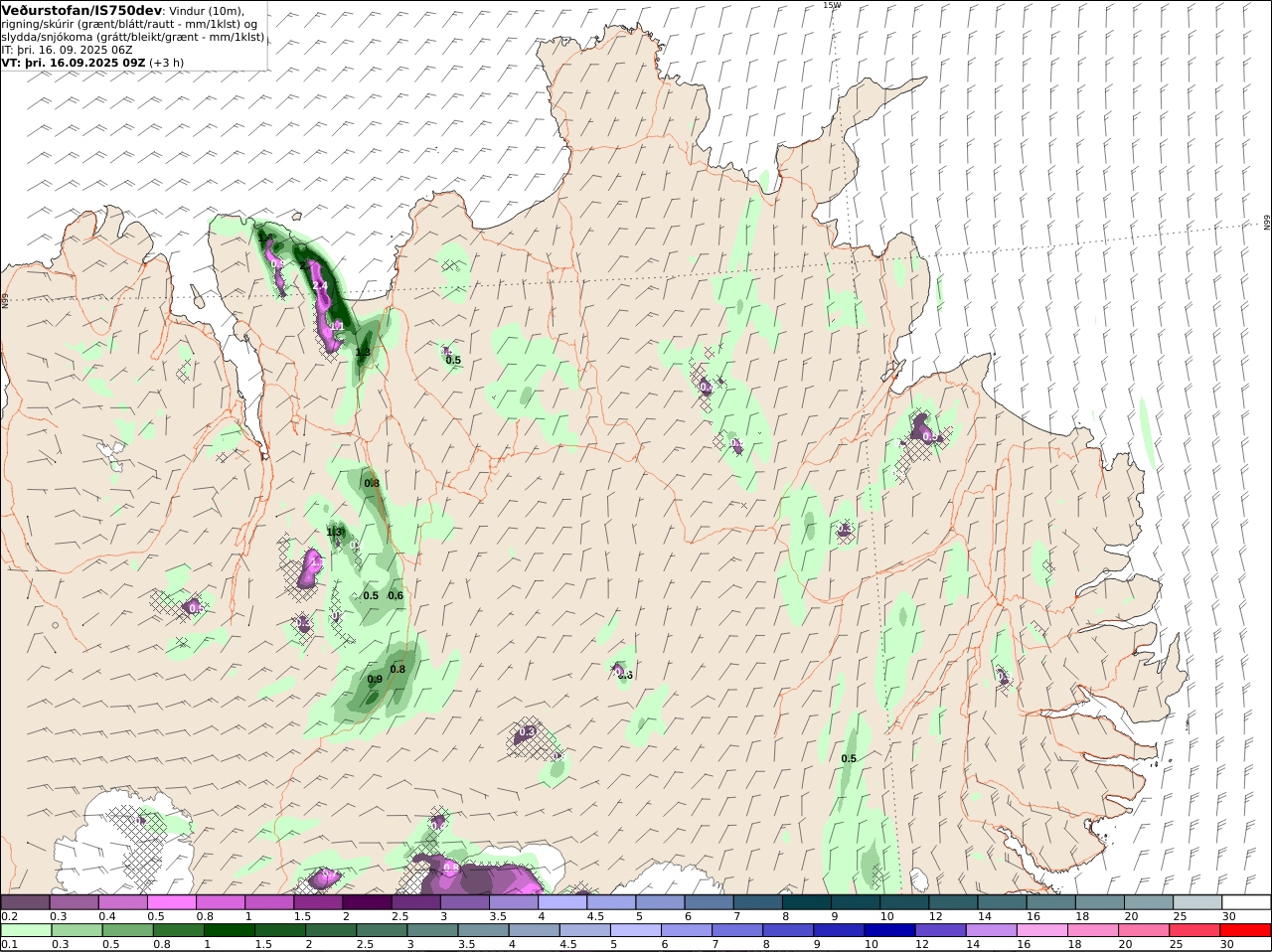Select the deep blue 10–12 lower legend swatch

coord(889,930)
